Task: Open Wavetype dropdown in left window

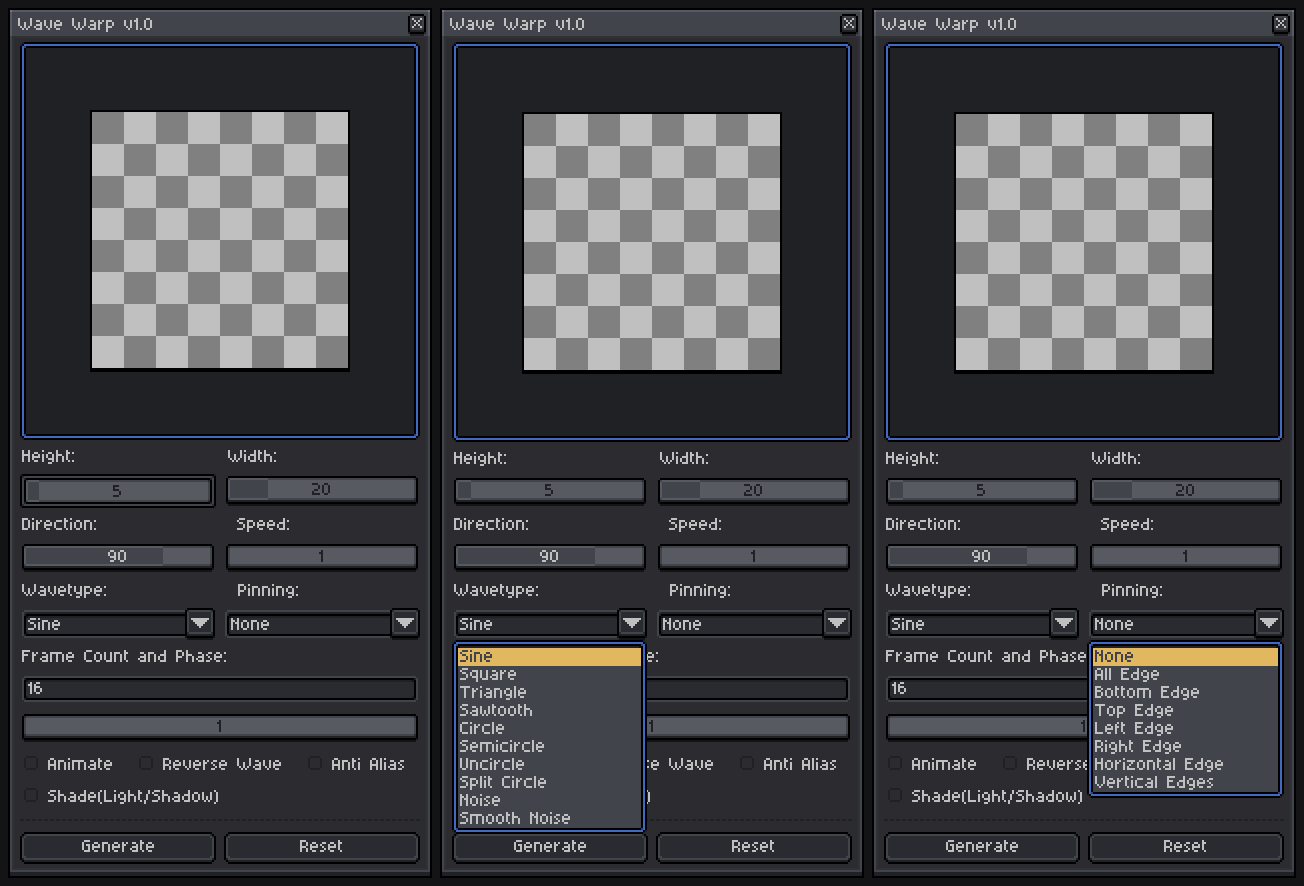Action: [200, 623]
